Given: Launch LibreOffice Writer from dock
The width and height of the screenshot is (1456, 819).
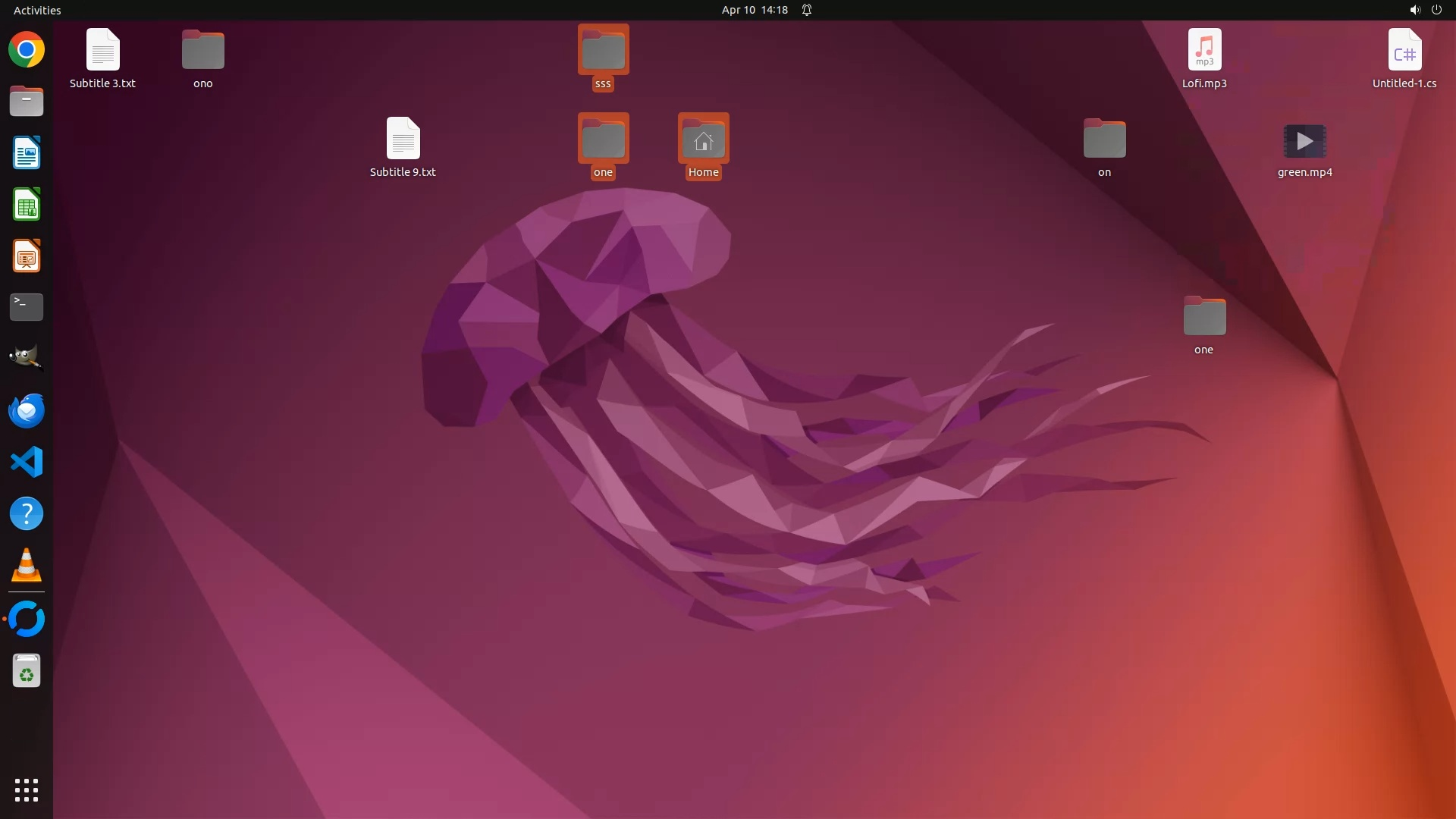Looking at the screenshot, I should point(27,153).
